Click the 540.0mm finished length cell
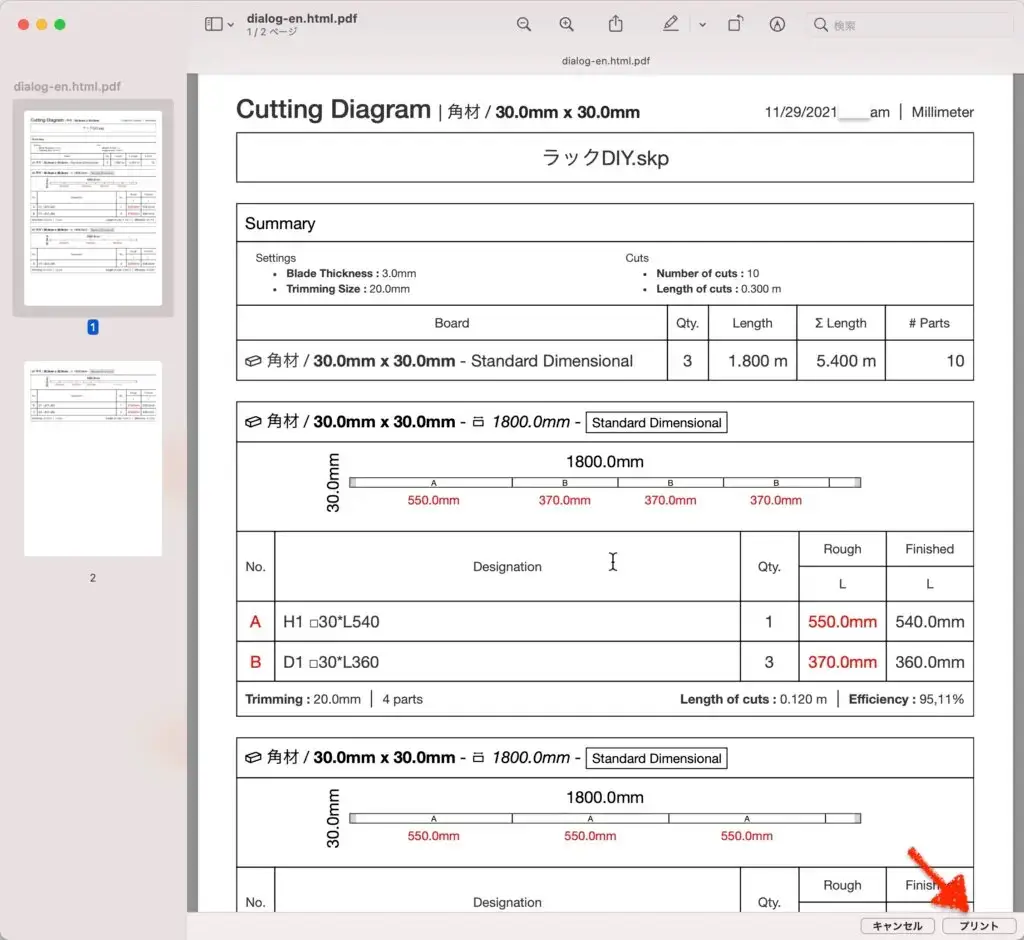Image resolution: width=1024 pixels, height=940 pixels. point(929,621)
